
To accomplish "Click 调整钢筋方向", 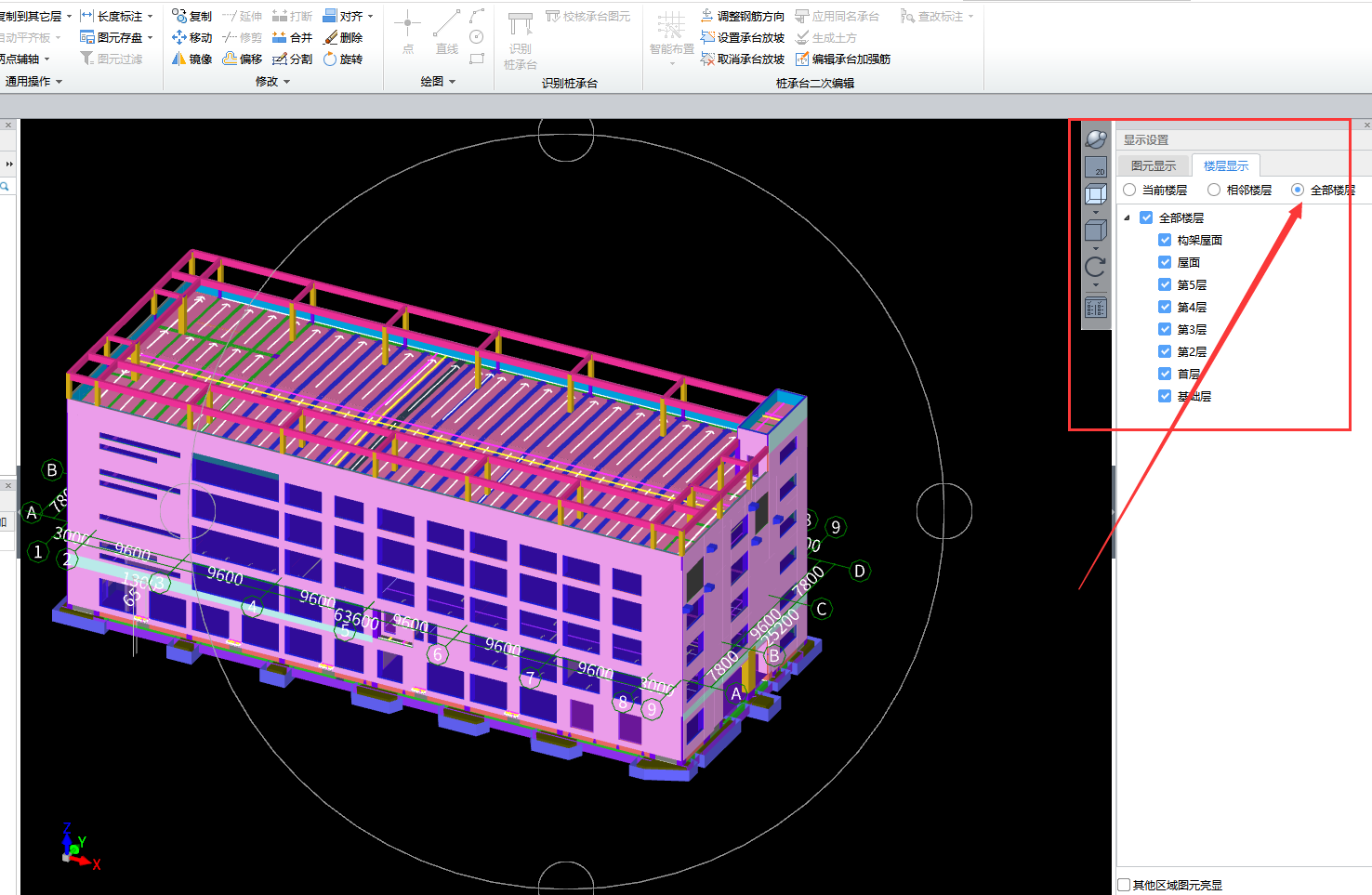I will tap(743, 16).
